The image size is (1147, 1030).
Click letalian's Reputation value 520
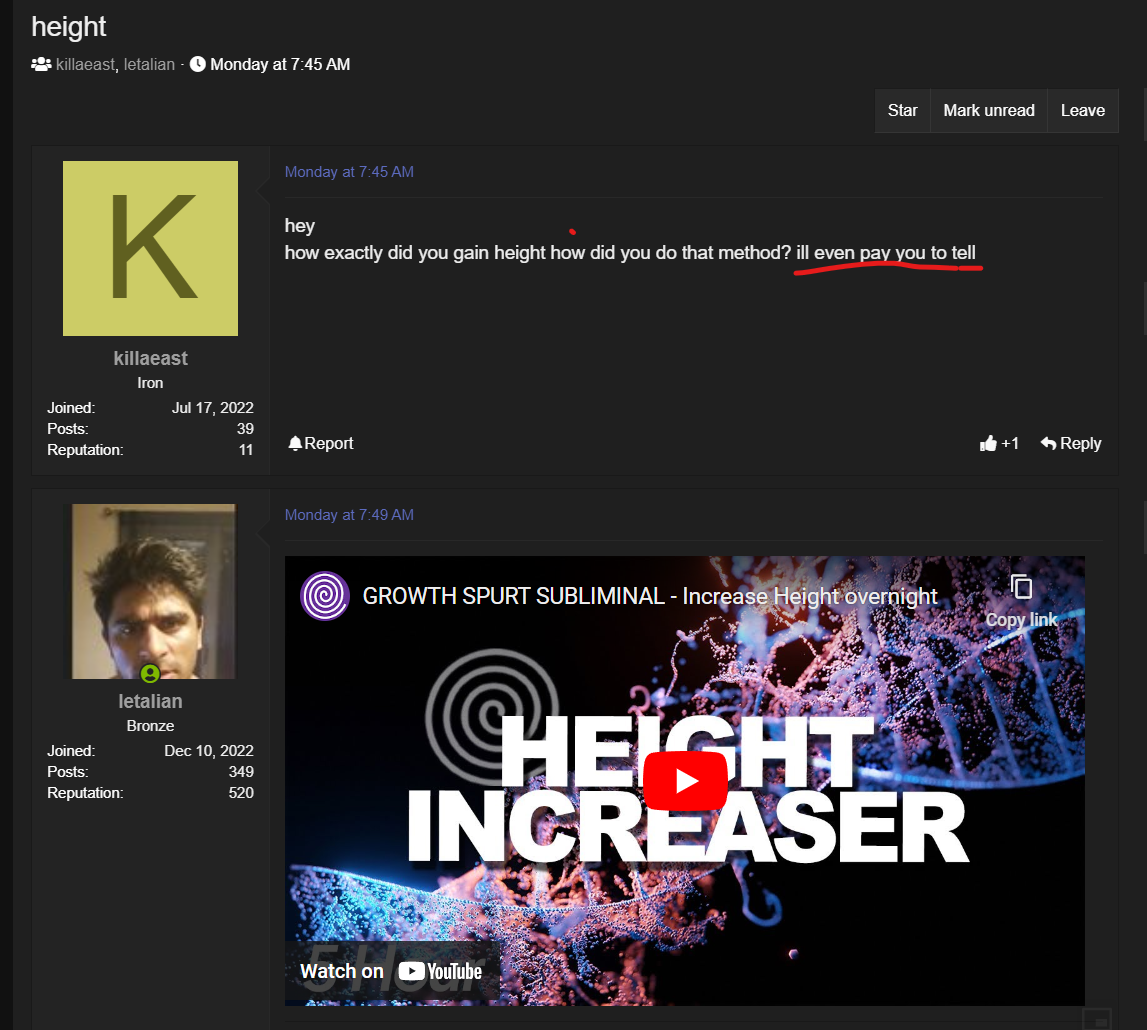pyautogui.click(x=241, y=793)
